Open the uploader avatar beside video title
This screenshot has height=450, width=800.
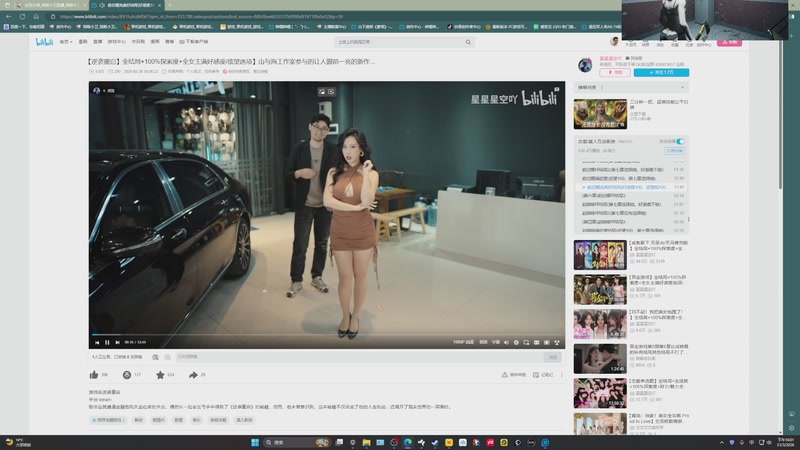pyautogui.click(x=585, y=65)
